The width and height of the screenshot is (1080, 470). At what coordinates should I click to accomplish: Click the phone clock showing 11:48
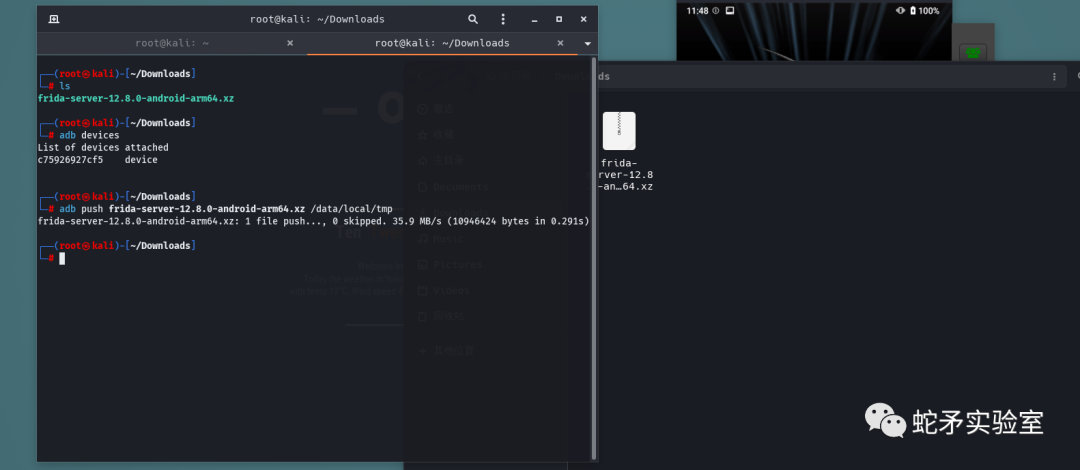[x=697, y=10]
